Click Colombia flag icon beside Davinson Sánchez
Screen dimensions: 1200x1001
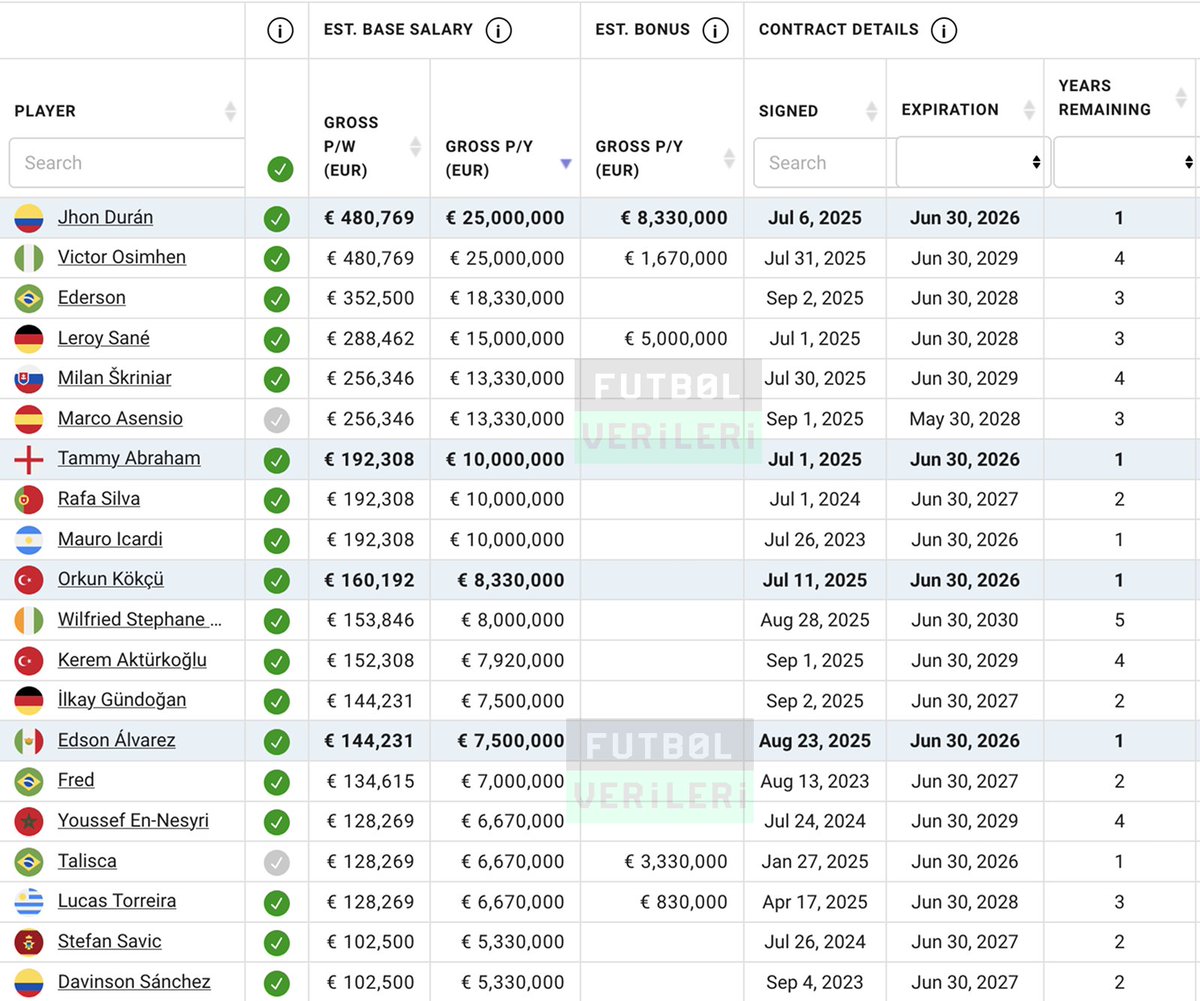pyautogui.click(x=29, y=982)
